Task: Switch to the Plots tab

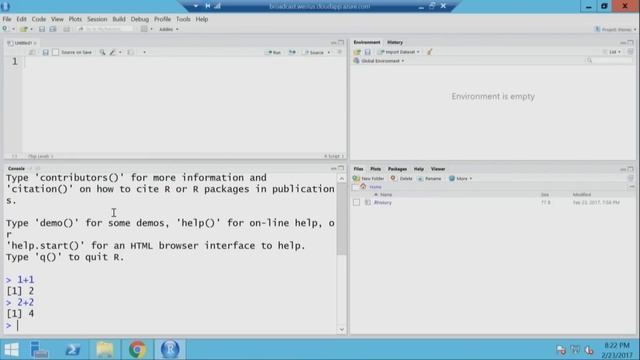Action: point(376,169)
